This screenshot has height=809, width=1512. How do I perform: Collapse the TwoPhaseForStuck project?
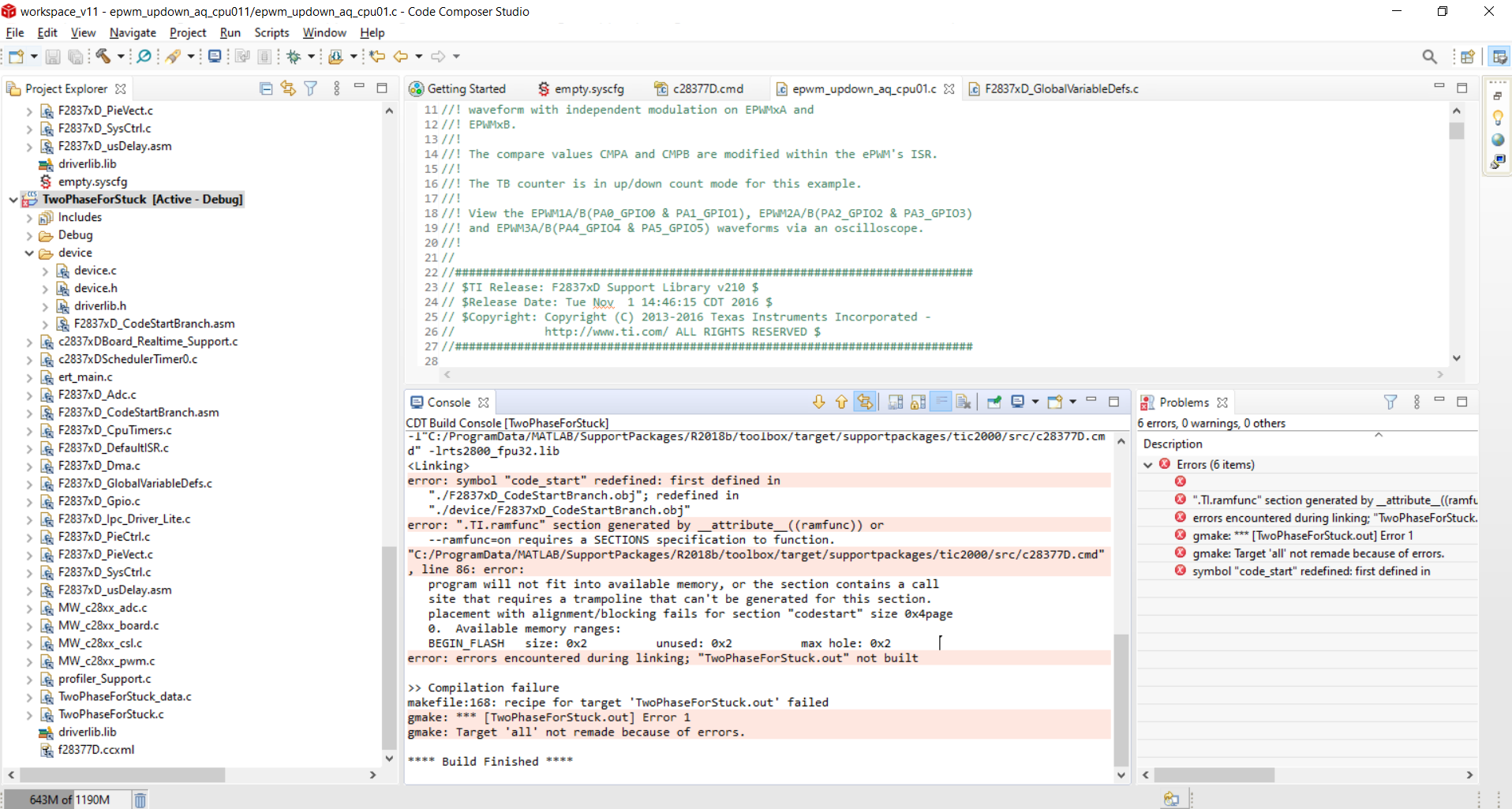point(13,200)
